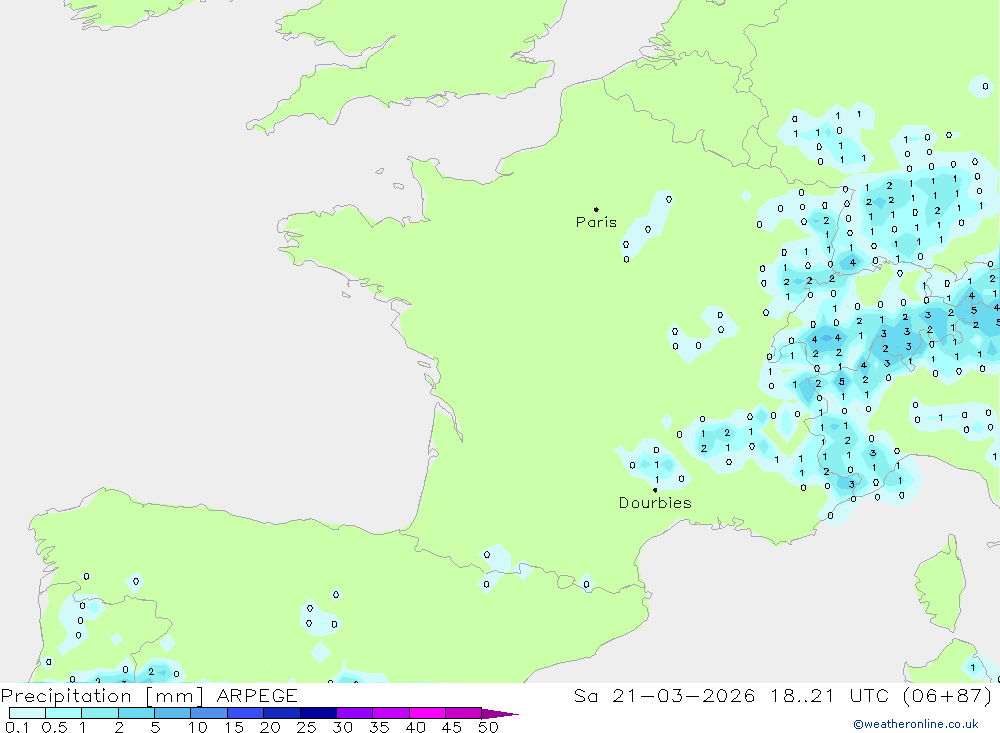Open the weatheronline.co.uk copyright link

[915, 724]
